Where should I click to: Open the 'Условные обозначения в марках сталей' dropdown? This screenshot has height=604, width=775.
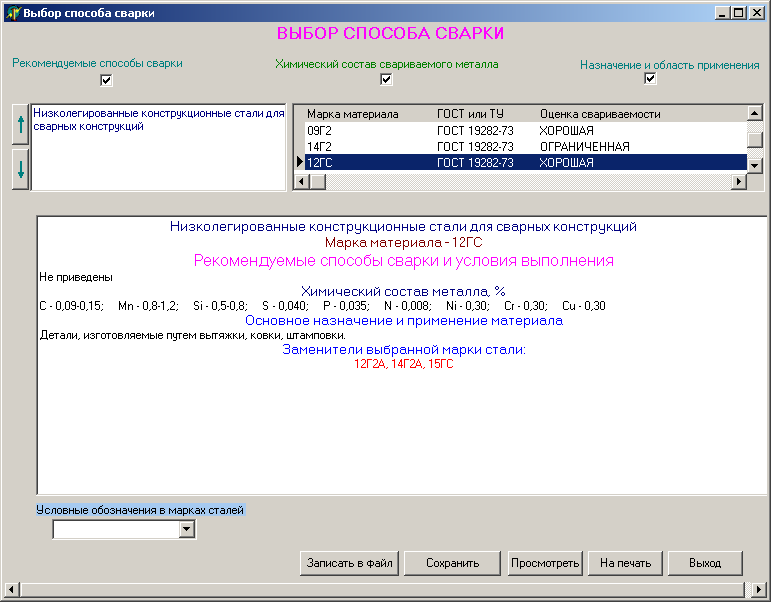coord(186,530)
